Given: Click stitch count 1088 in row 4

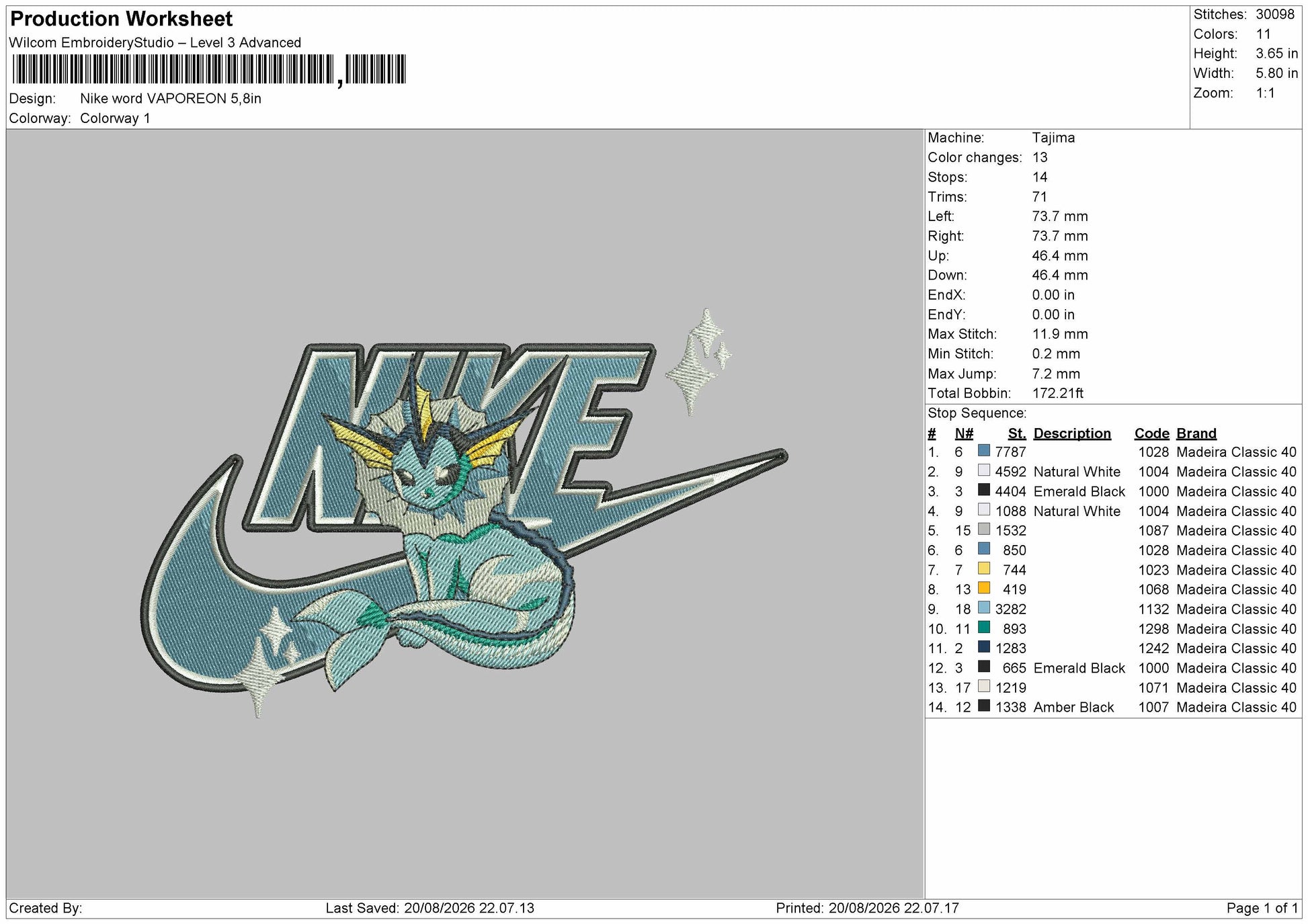Looking at the screenshot, I should pos(1011,511).
